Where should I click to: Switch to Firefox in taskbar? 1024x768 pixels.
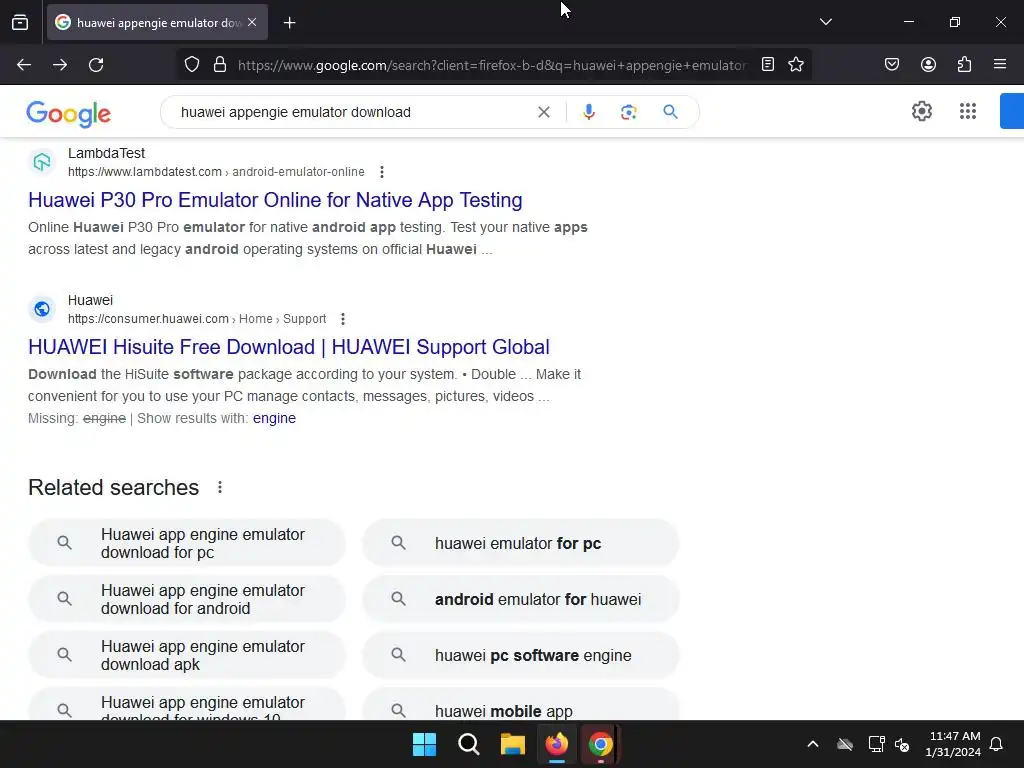pos(556,744)
